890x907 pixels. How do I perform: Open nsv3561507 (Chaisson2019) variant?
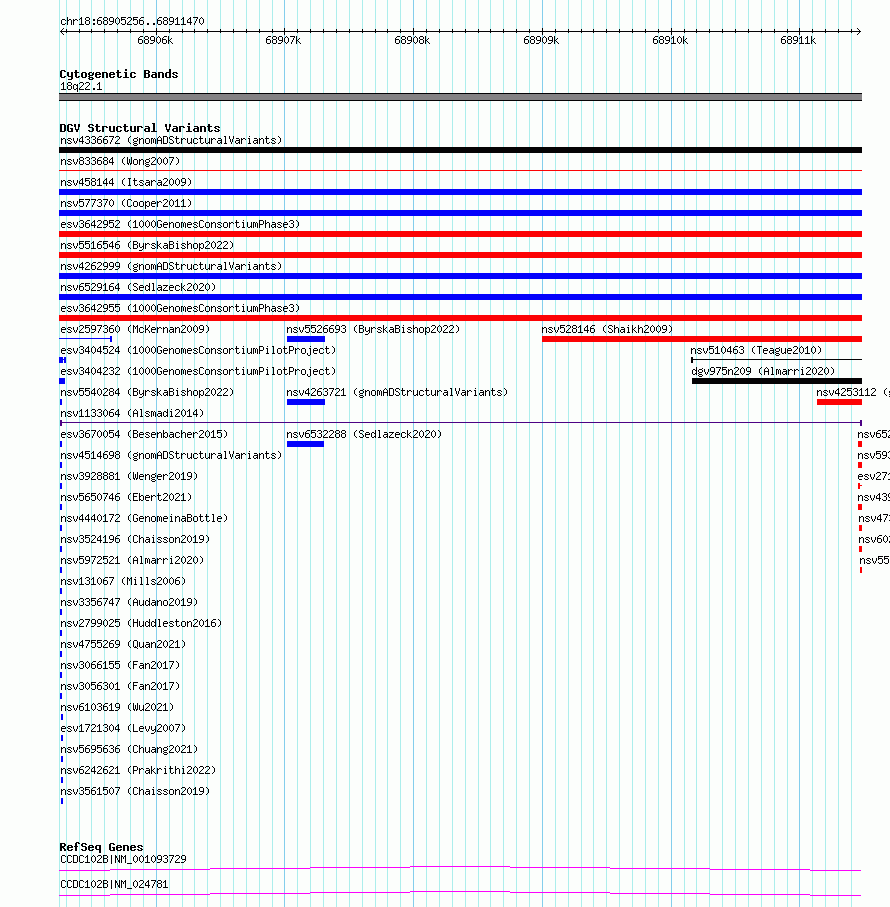point(135,791)
